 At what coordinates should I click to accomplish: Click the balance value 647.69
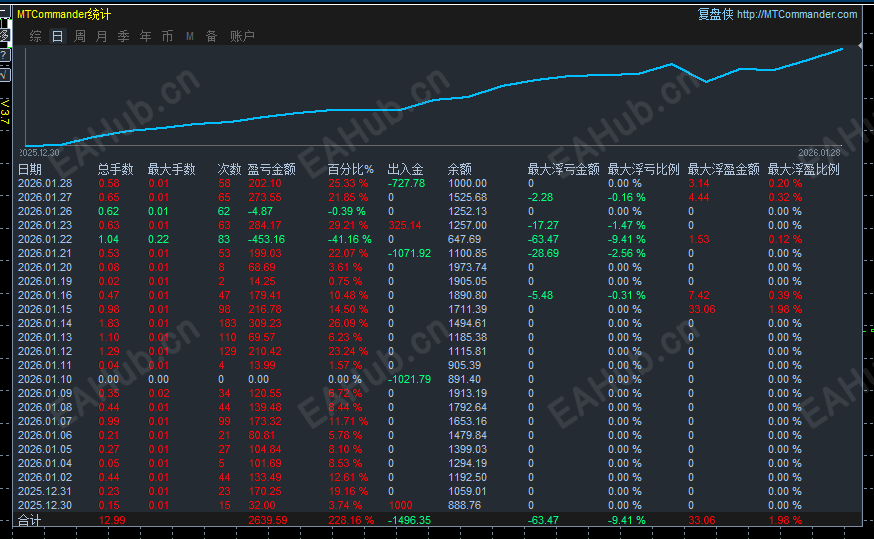(x=464, y=239)
